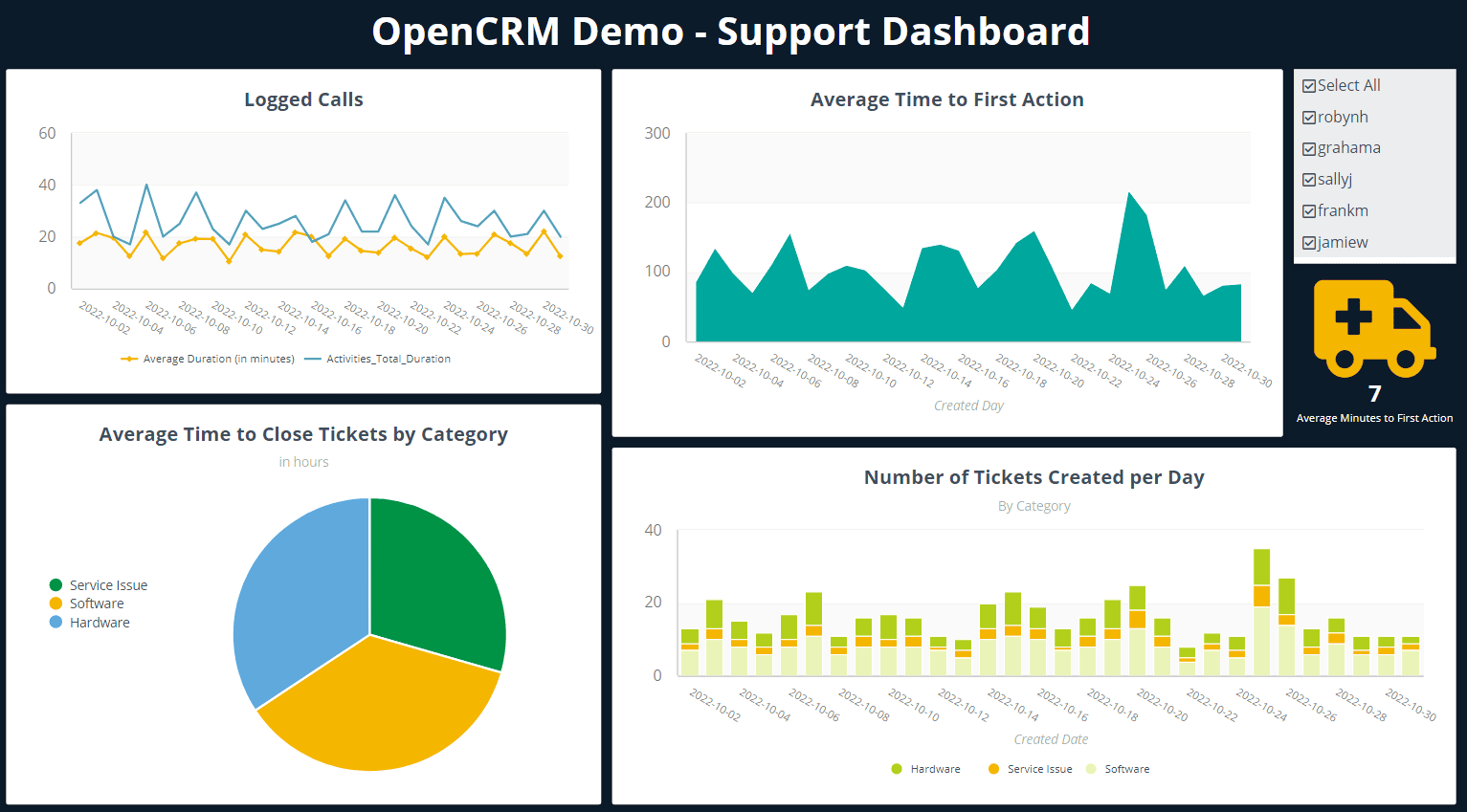Uncheck the robynh checkbox

pos(1308,117)
